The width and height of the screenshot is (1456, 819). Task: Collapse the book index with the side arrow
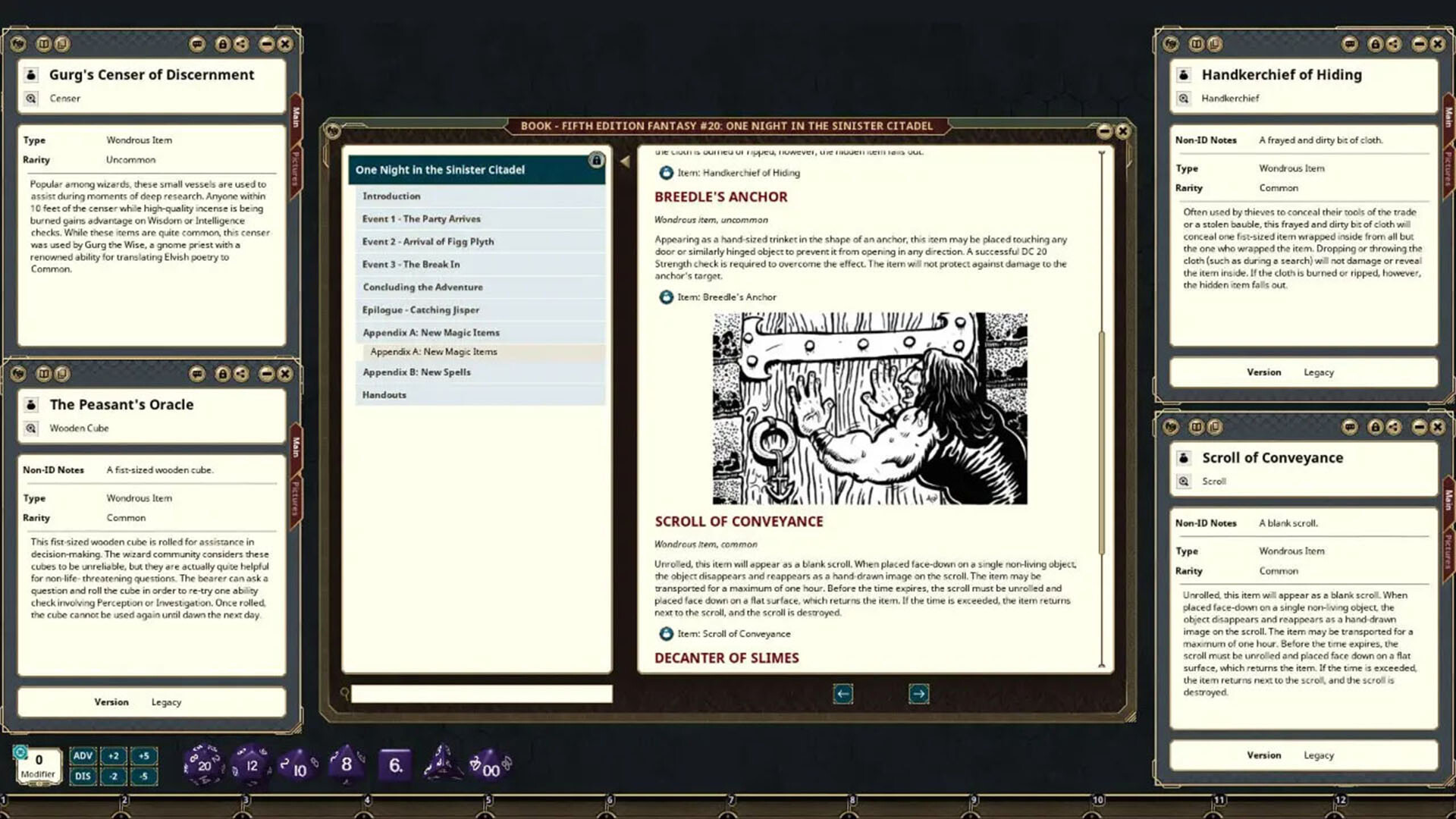tap(623, 161)
